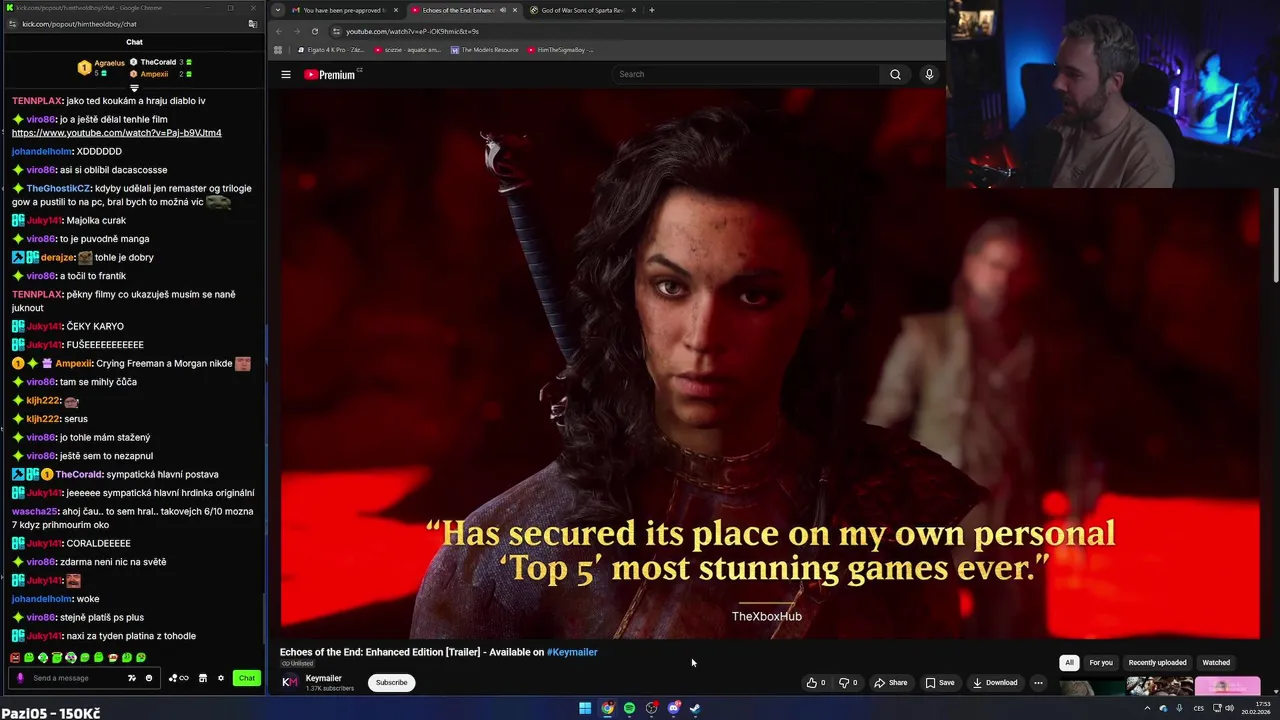Share the Echoes of the End video
1280x720 pixels.
[891, 683]
